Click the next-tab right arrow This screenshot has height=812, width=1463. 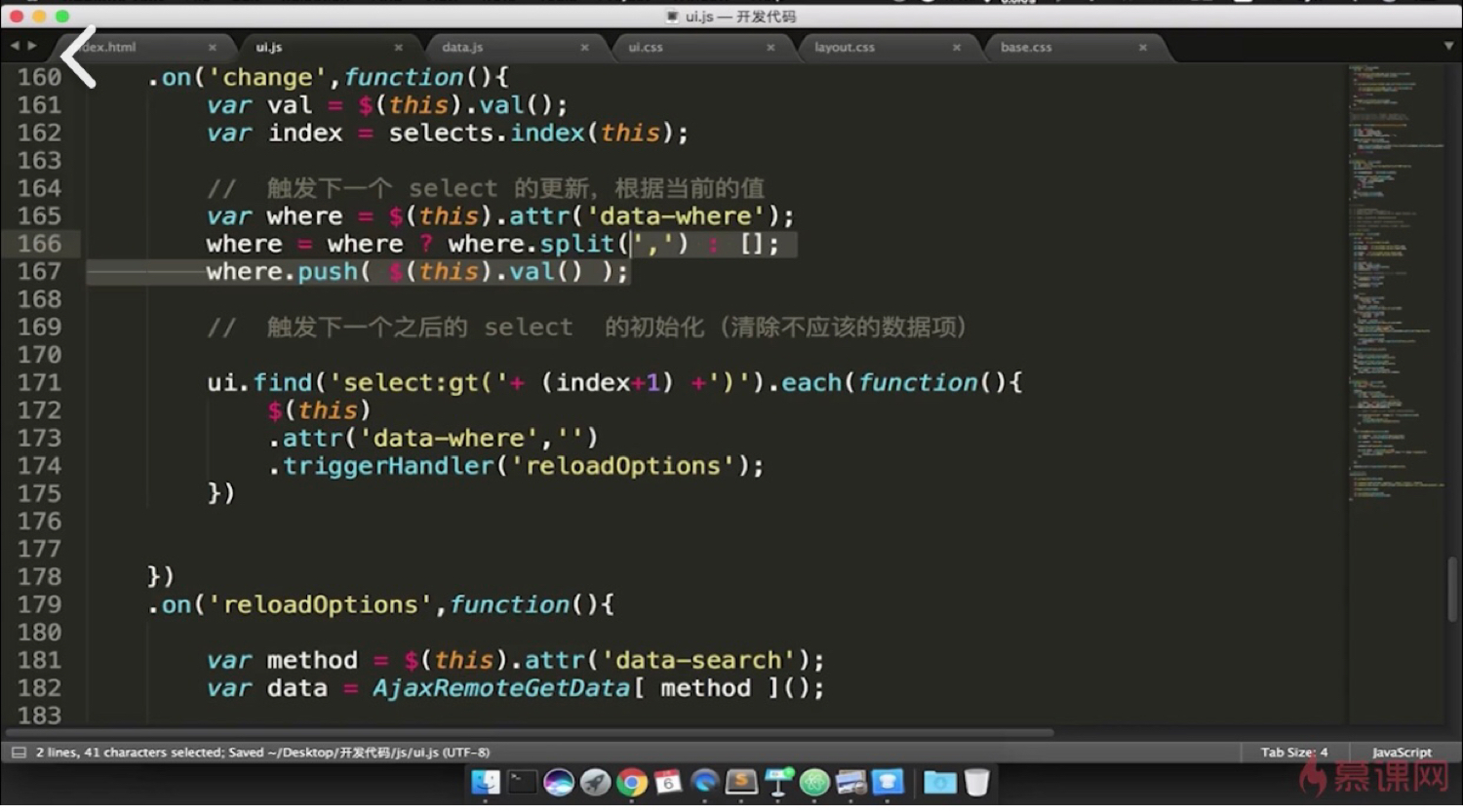(32, 46)
